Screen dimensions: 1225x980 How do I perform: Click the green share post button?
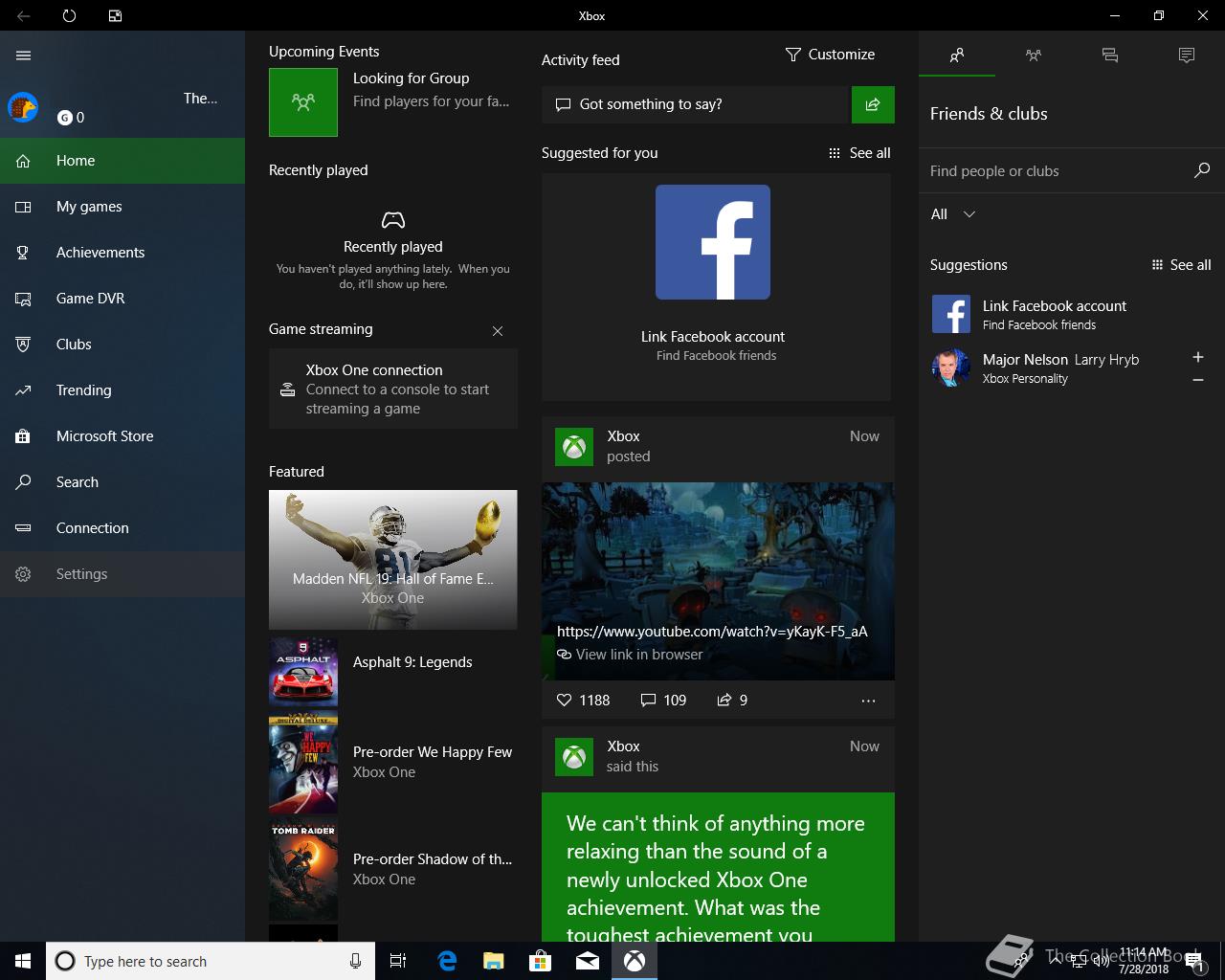pos(873,104)
